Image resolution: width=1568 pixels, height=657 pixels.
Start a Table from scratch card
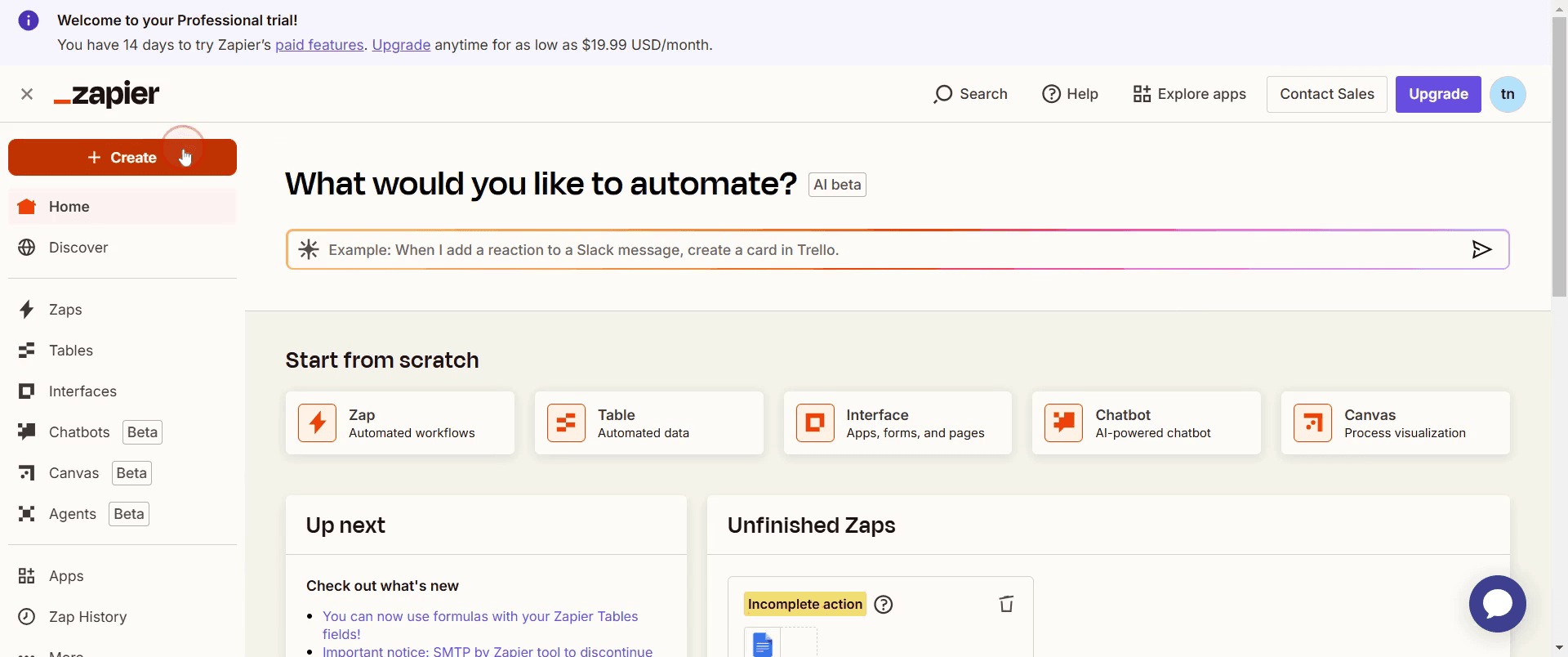point(649,423)
